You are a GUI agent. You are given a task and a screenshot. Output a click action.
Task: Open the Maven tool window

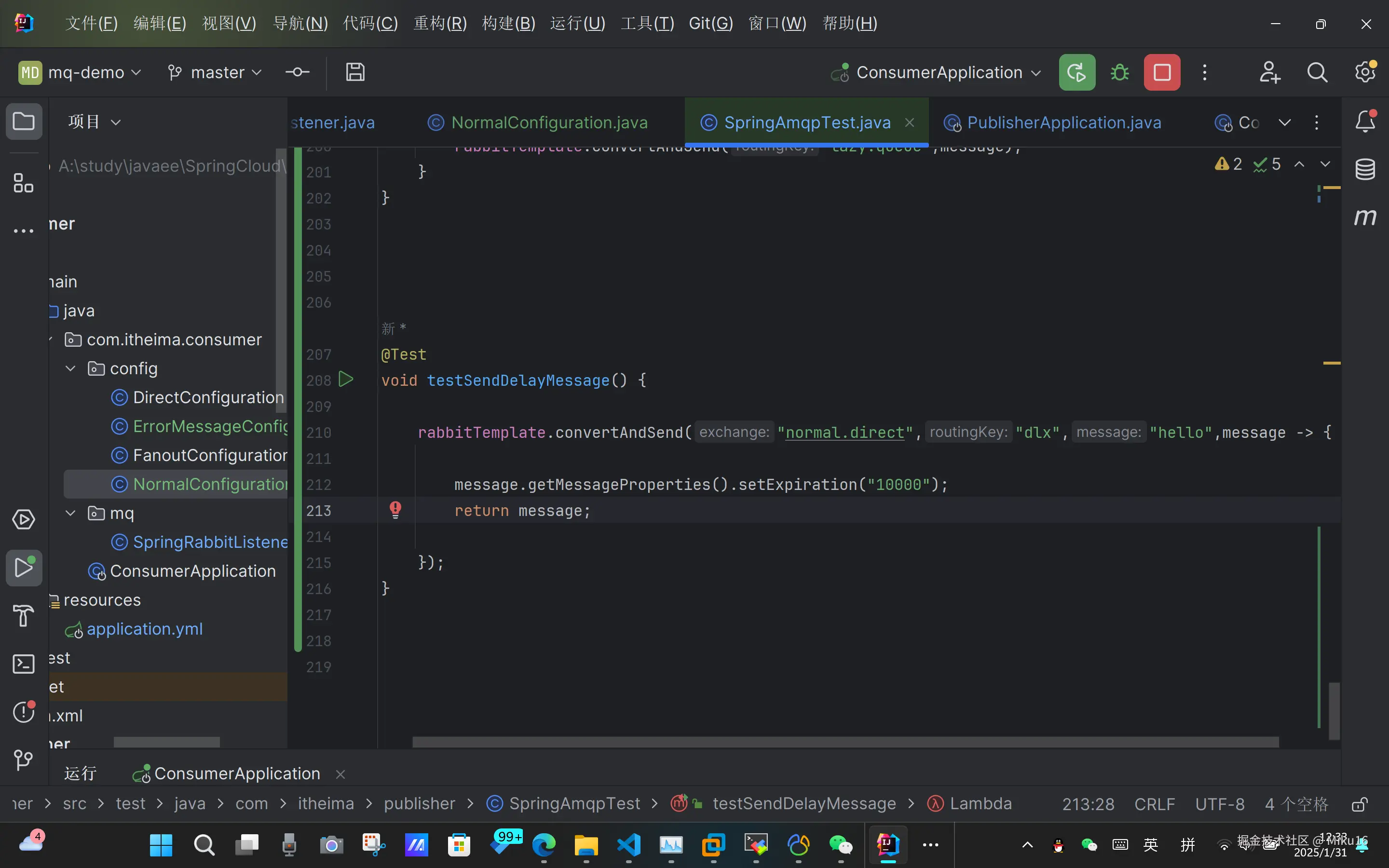pos(1365,217)
